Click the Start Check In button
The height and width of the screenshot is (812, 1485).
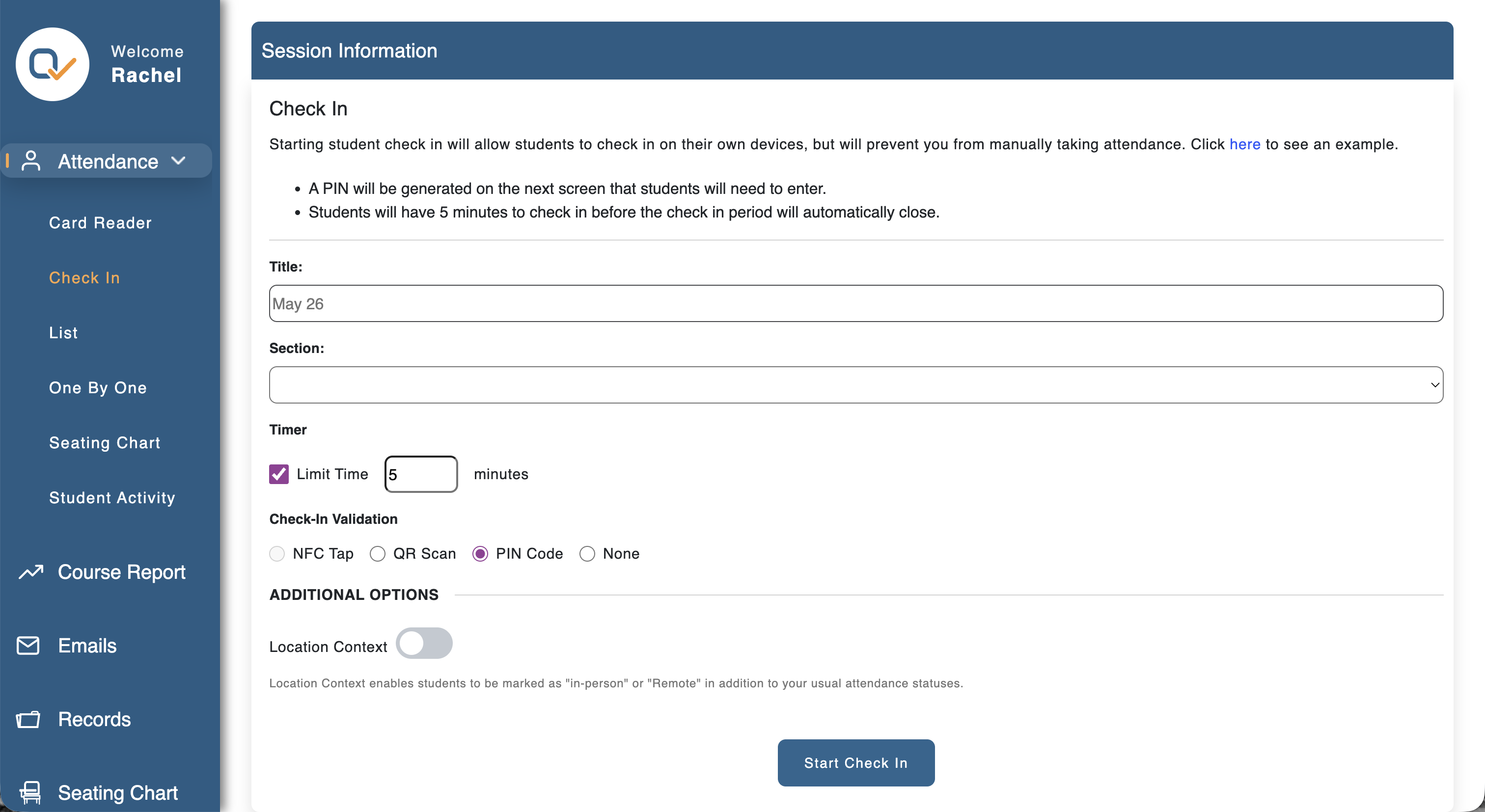coord(856,763)
